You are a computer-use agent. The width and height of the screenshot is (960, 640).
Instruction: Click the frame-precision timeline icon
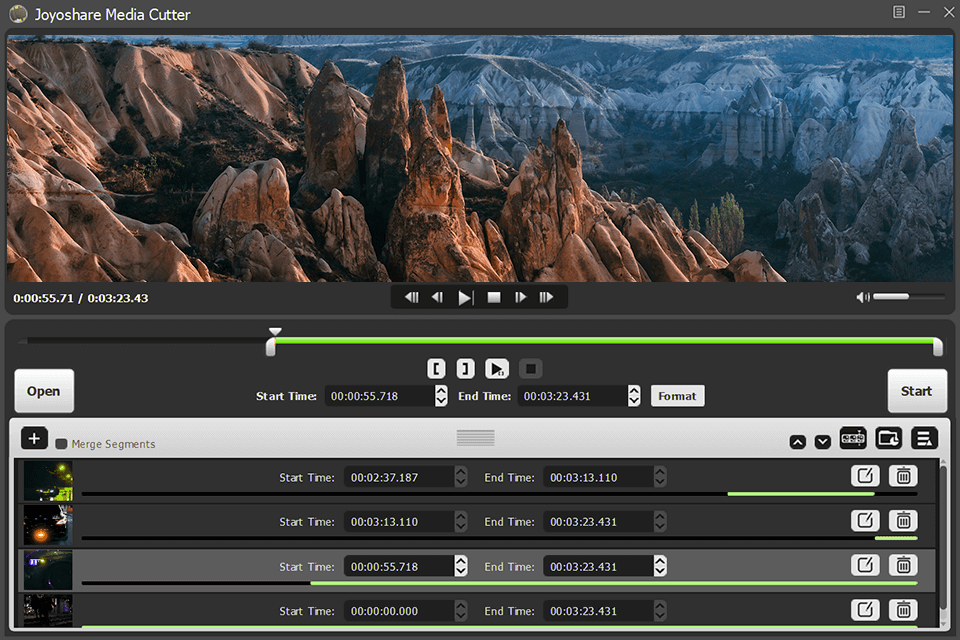coord(853,438)
